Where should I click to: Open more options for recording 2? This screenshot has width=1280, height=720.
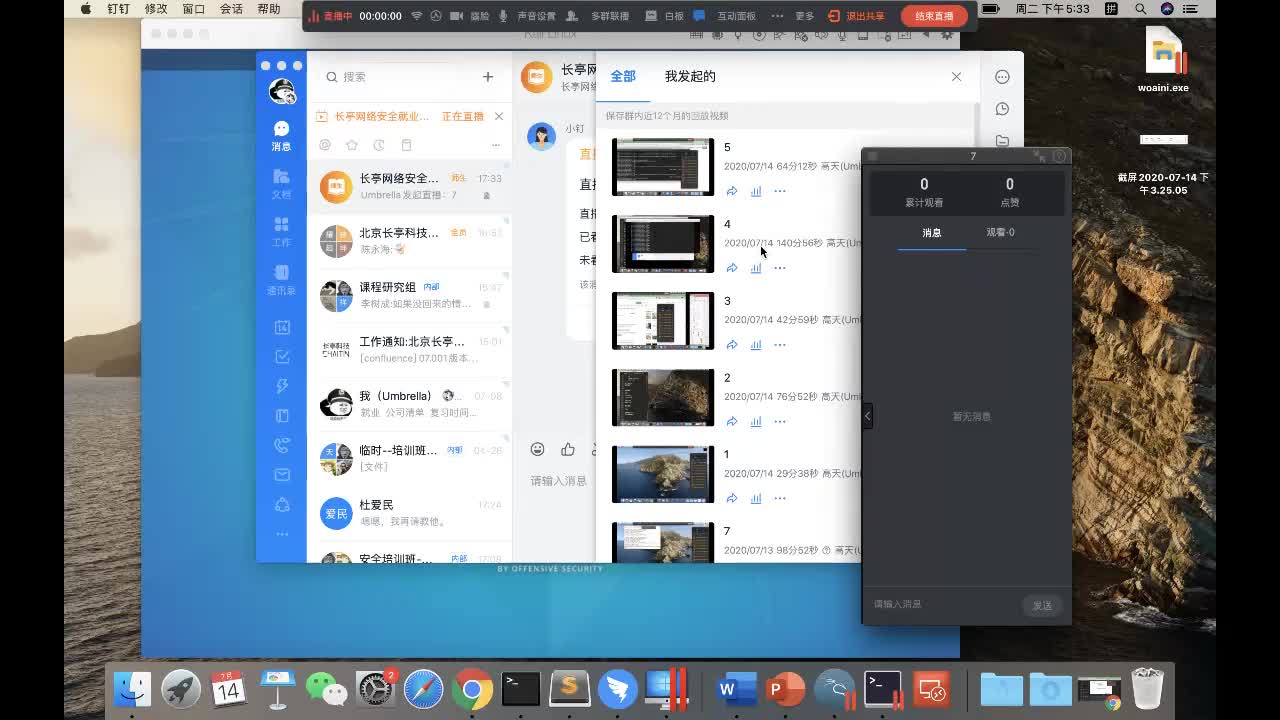[780, 422]
